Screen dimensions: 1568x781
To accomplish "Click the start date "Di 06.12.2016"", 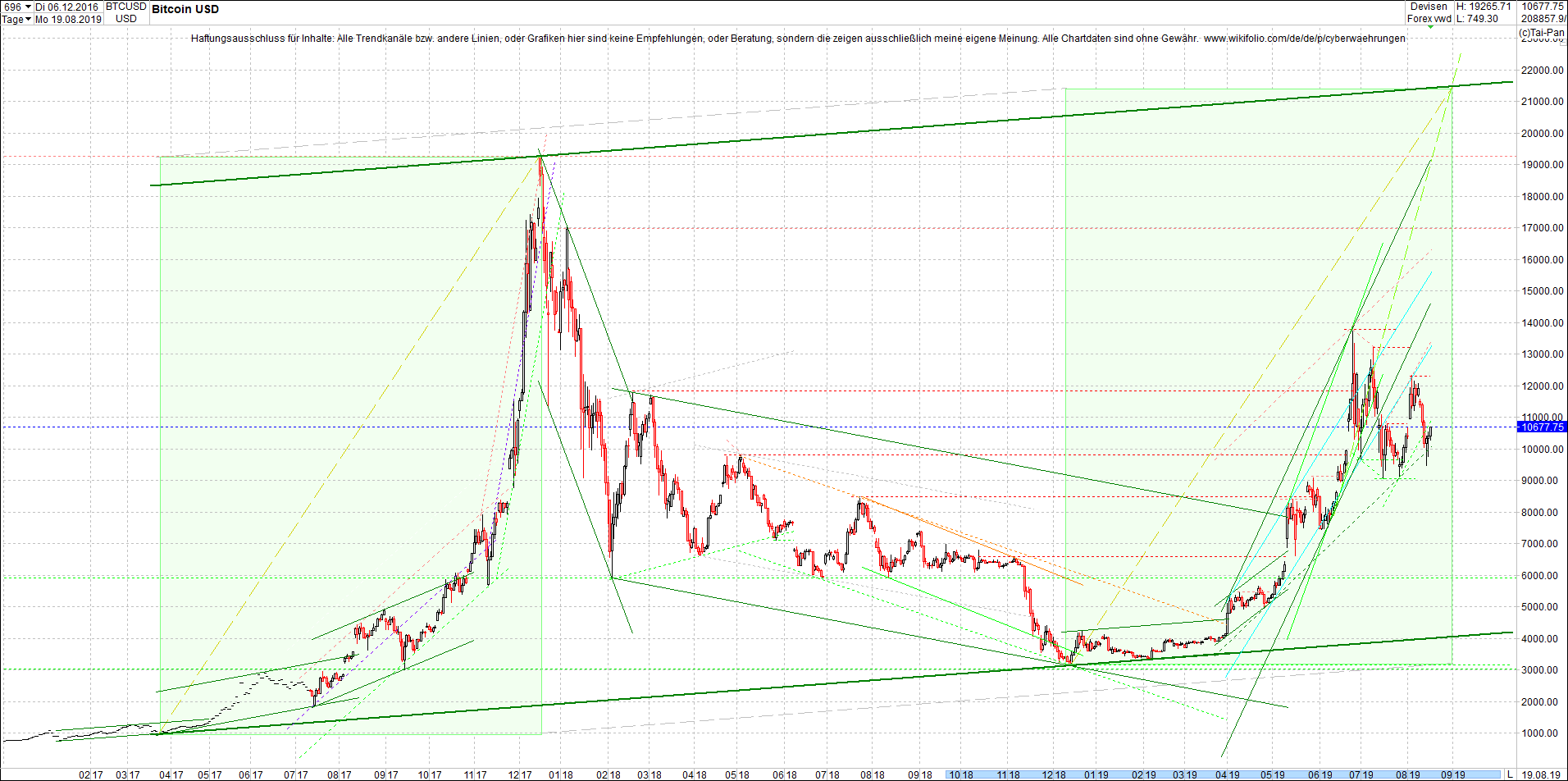I will tap(66, 7).
